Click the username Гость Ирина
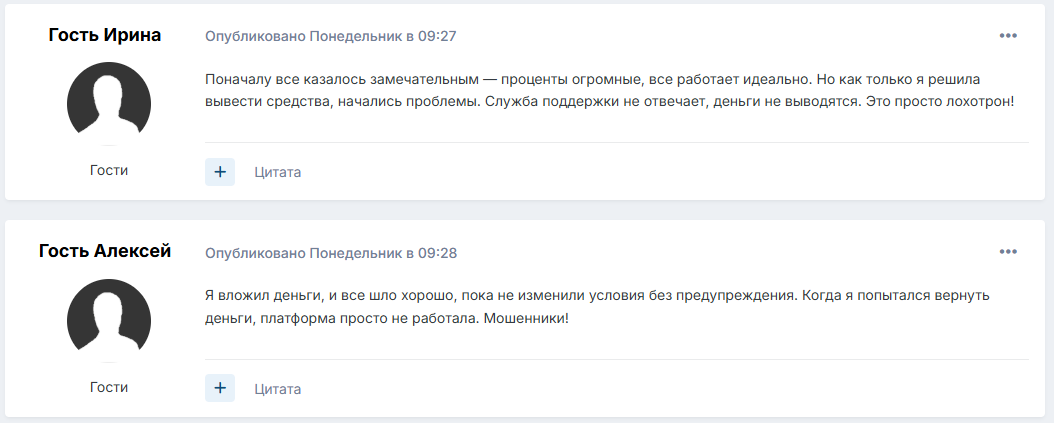Image resolution: width=1054 pixels, height=423 pixels. pyautogui.click(x=105, y=35)
